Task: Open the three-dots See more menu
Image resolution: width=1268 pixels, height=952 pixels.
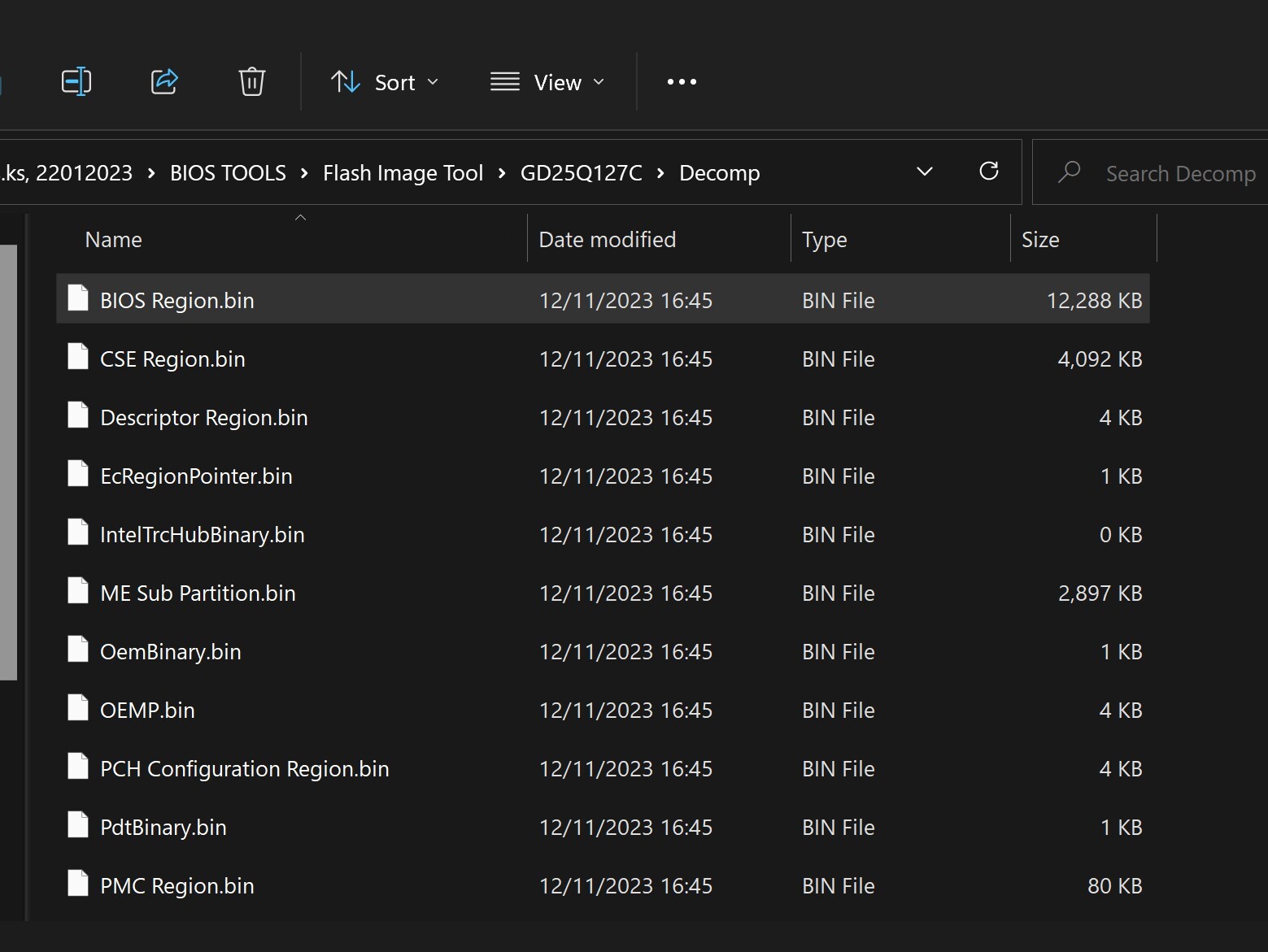Action: coord(682,82)
